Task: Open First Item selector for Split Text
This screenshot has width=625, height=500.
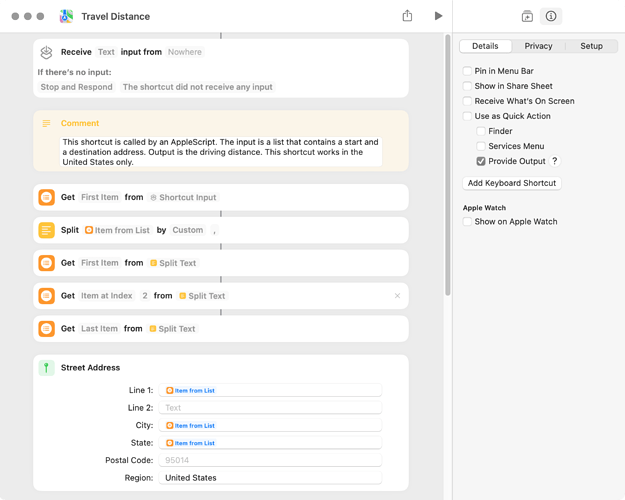Action: pyautogui.click(x=100, y=263)
